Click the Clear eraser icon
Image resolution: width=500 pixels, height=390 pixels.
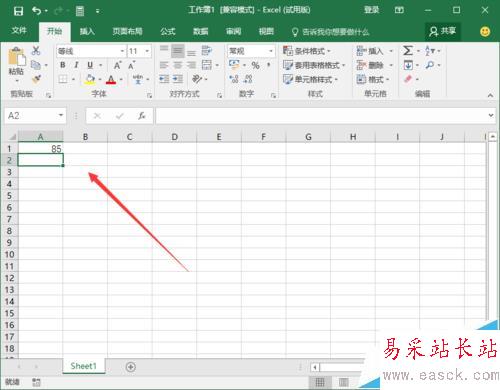(408, 79)
